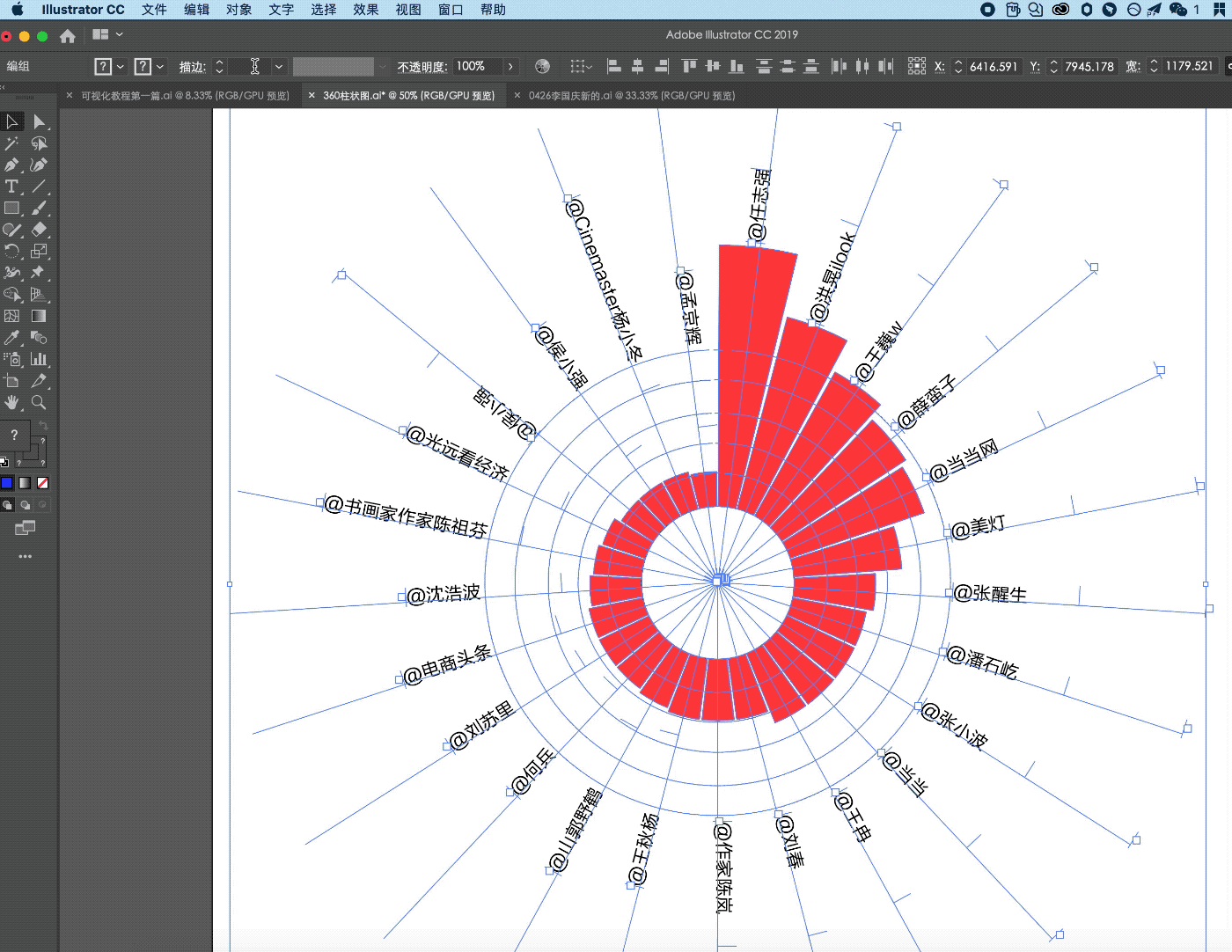Select the Zoom magnifier tool
Image resolution: width=1232 pixels, height=952 pixels.
point(39,402)
